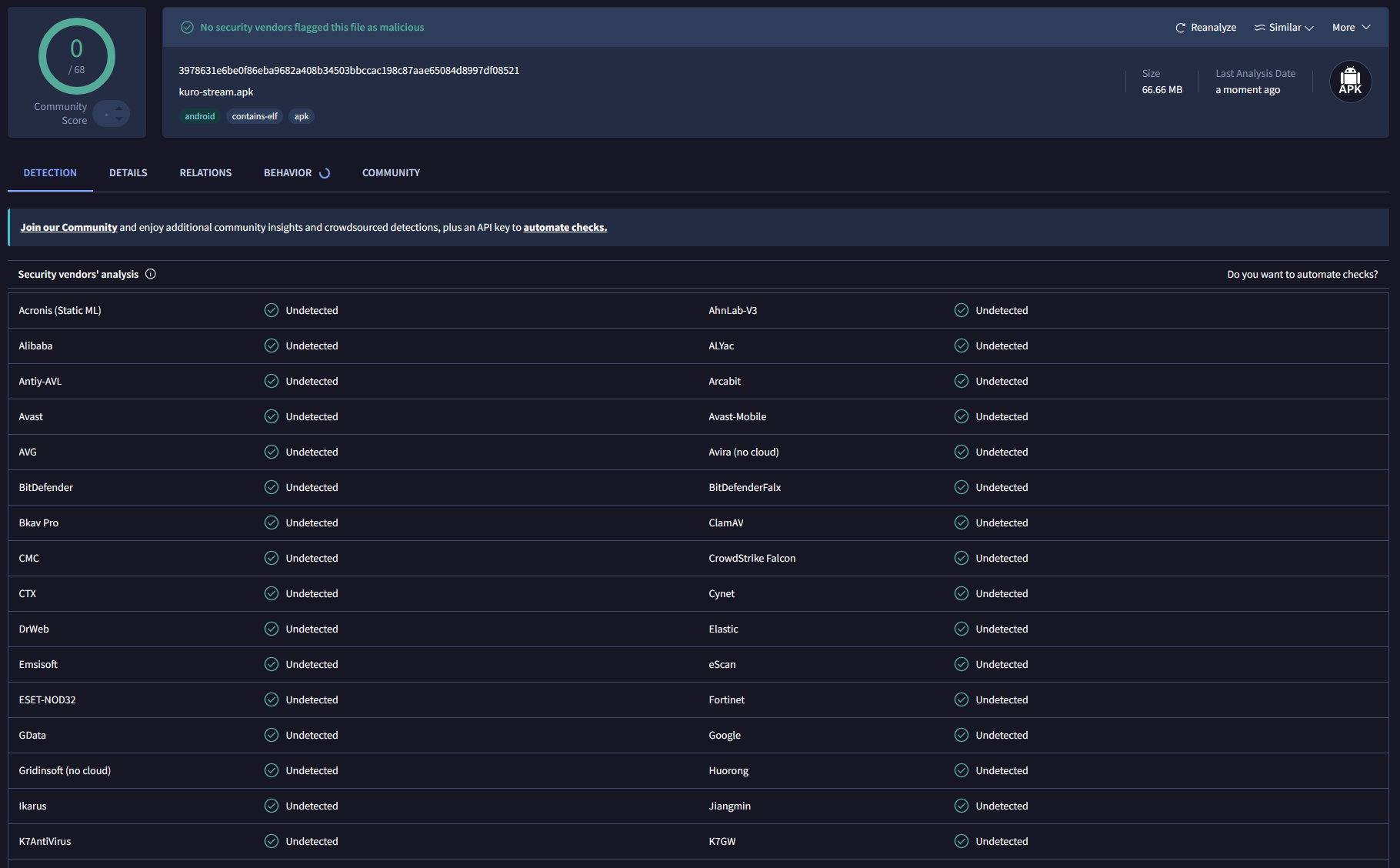1400x868 pixels.
Task: Downvote the community score with down arrow
Action: (x=119, y=119)
